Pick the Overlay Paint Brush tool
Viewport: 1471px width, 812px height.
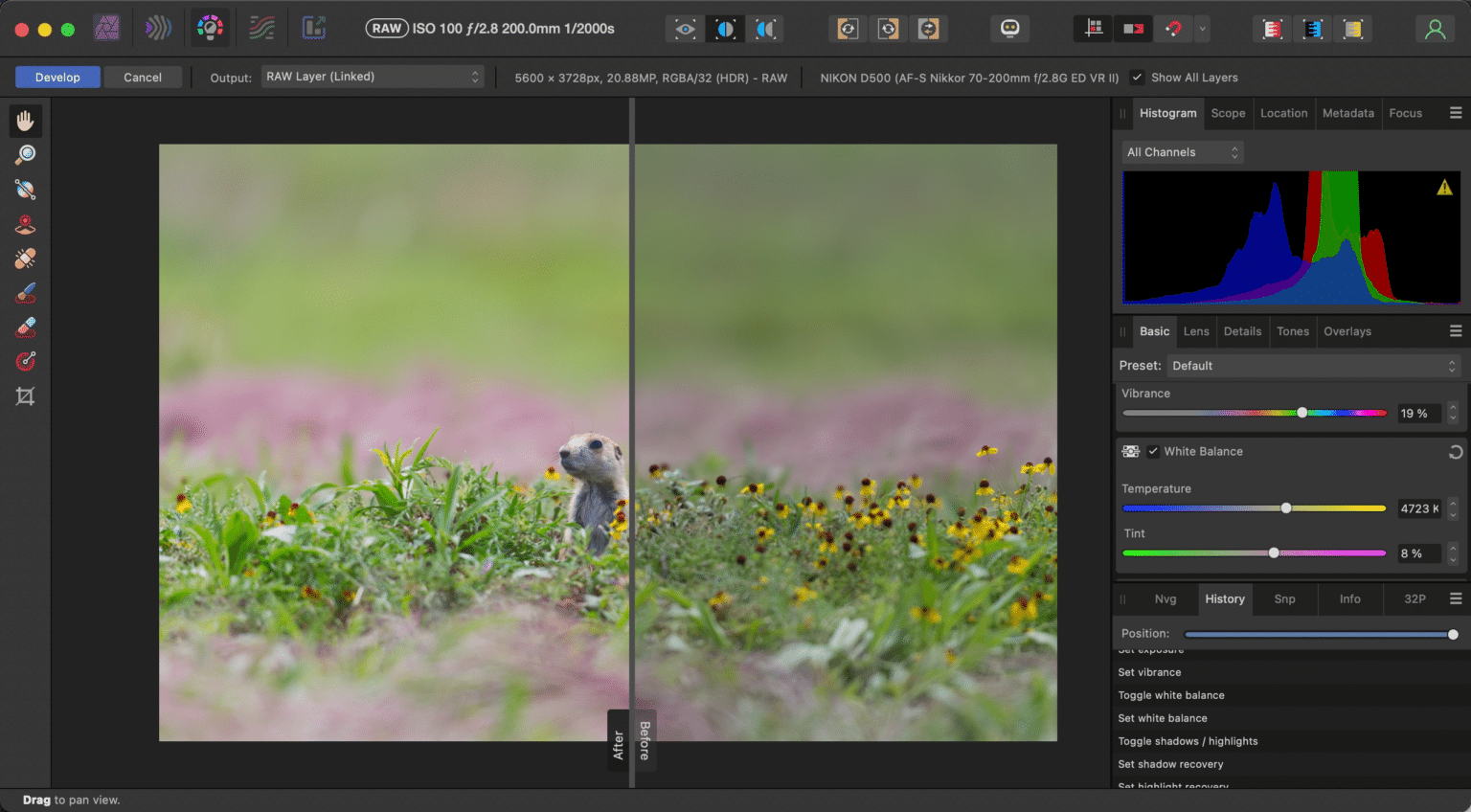(25, 292)
